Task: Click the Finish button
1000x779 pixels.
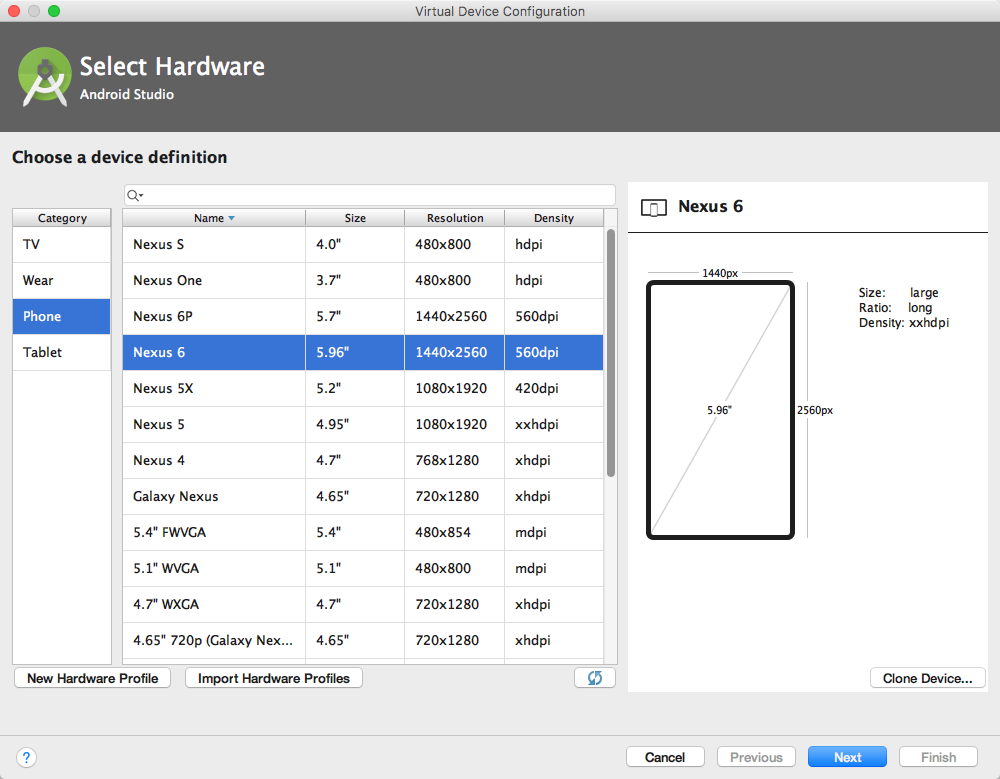Action: point(938,757)
